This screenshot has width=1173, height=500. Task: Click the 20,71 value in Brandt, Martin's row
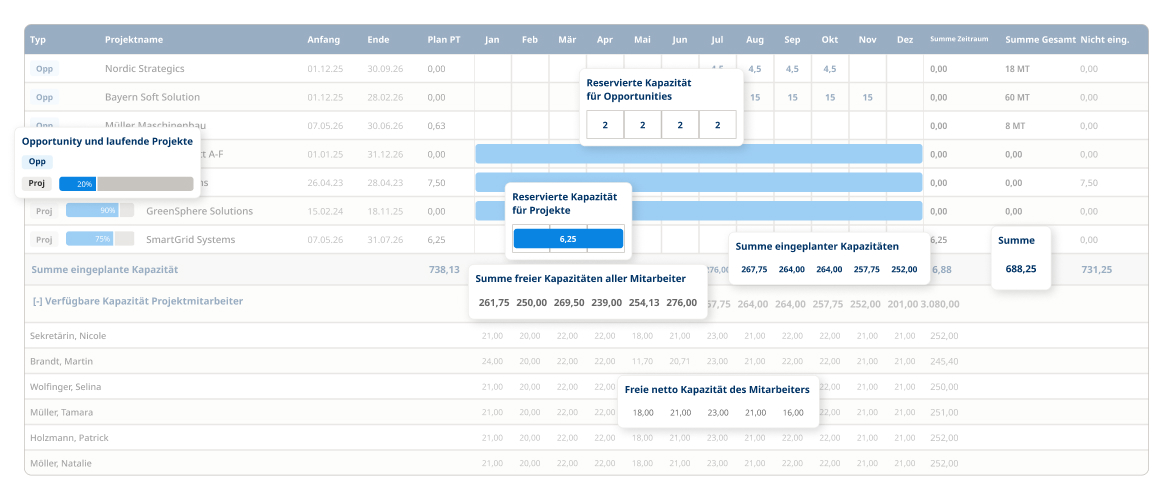tap(680, 362)
